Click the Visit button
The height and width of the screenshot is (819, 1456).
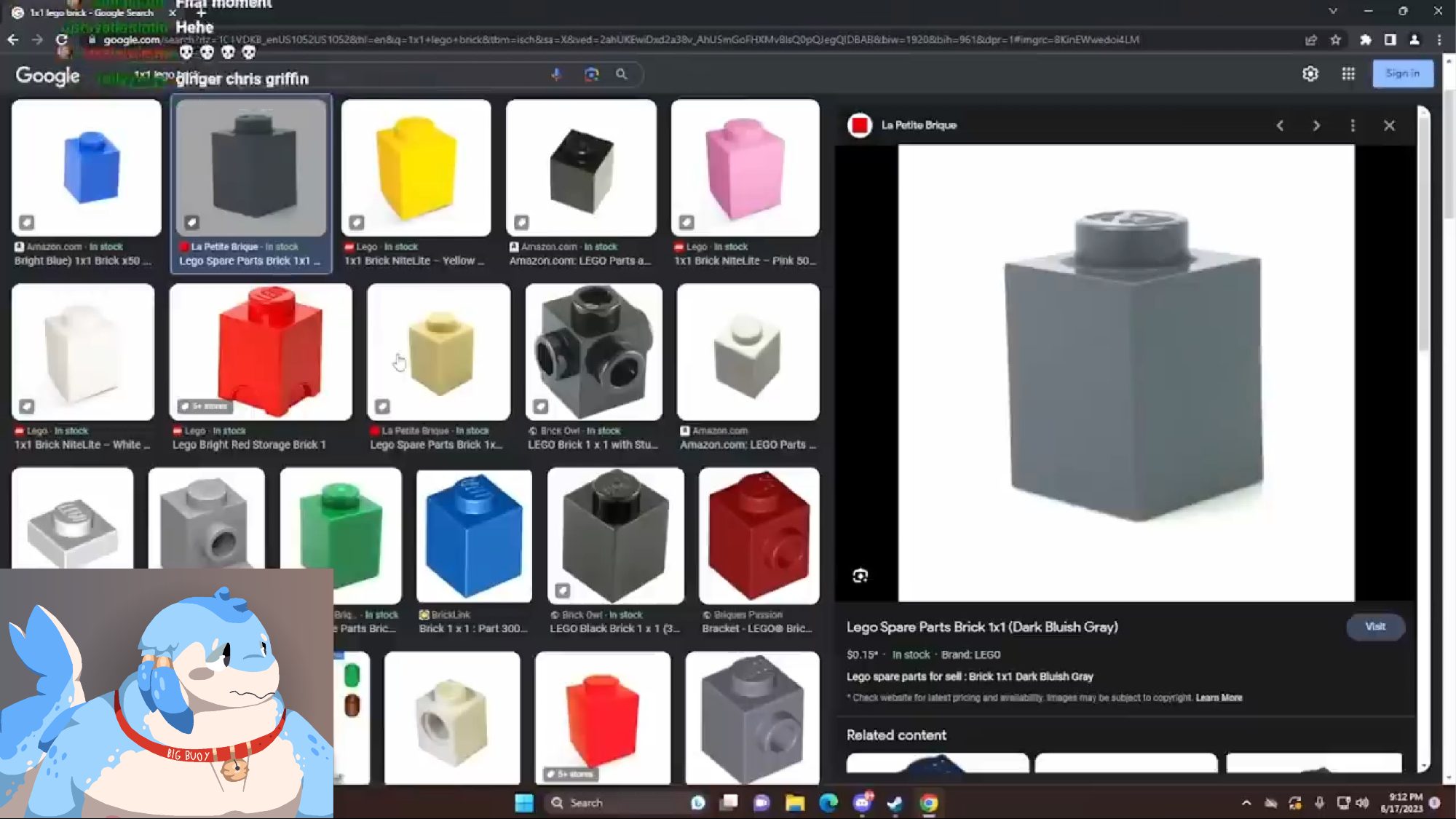click(x=1374, y=627)
